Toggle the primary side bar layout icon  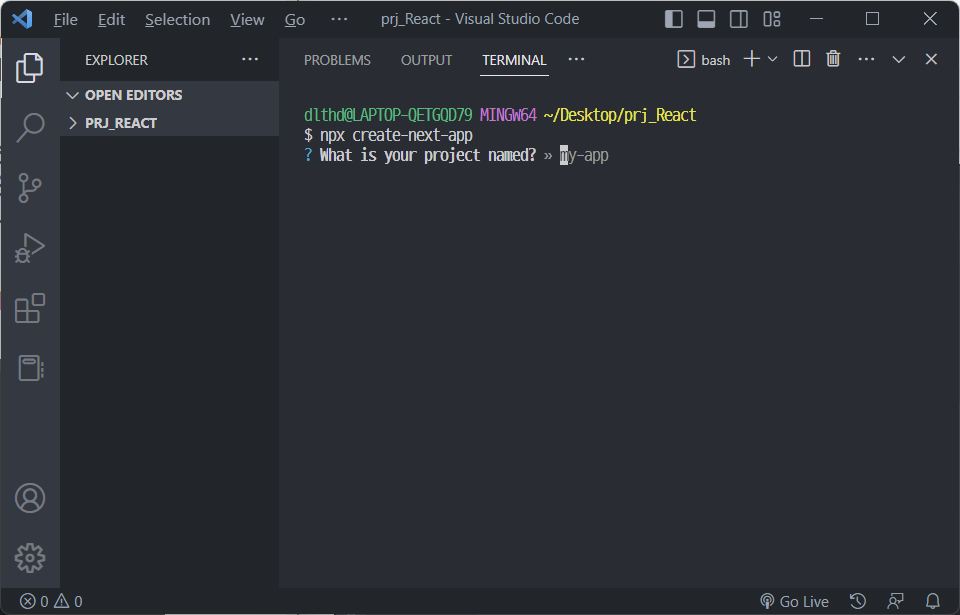tap(673, 19)
